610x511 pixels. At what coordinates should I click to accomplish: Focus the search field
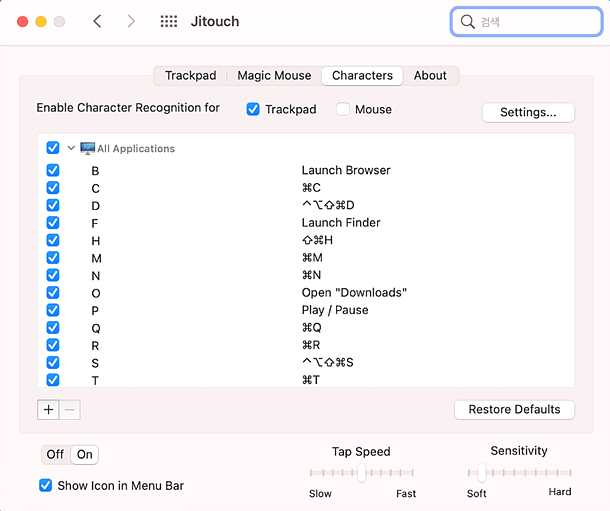[526, 22]
